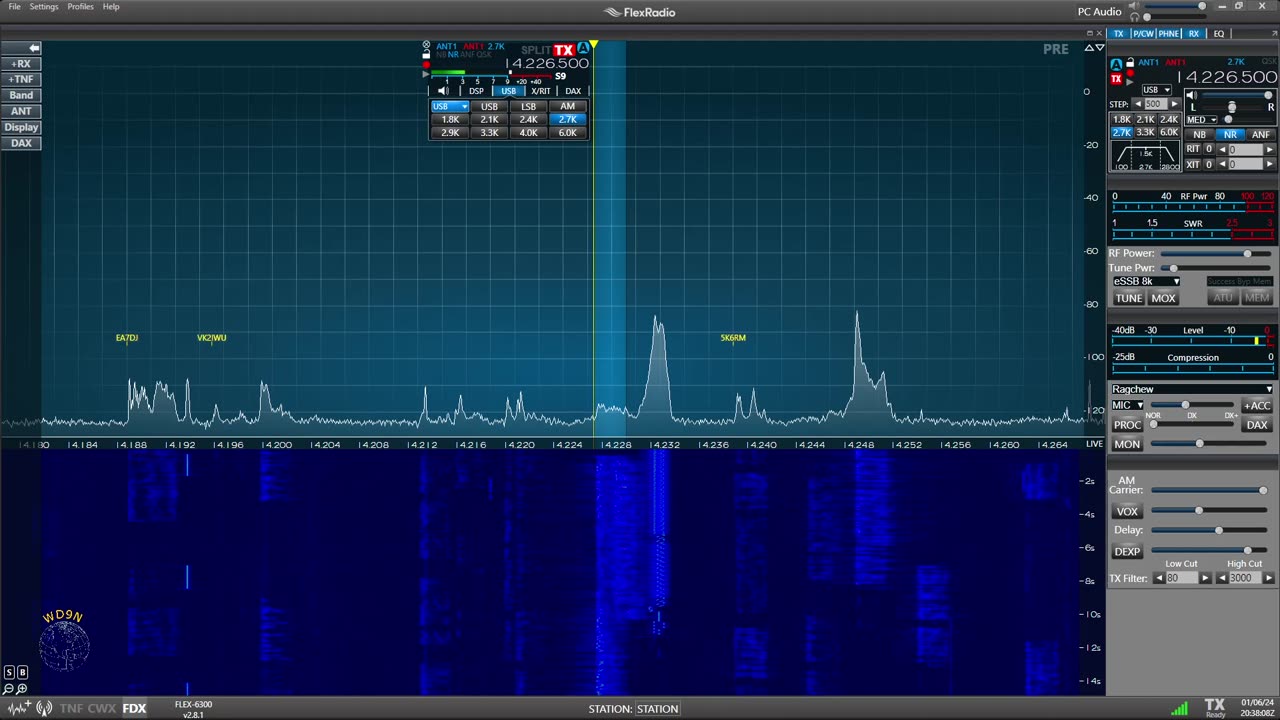Click the speaker audio icon in slice flag
Viewport: 1280px width, 720px height.
point(443,91)
